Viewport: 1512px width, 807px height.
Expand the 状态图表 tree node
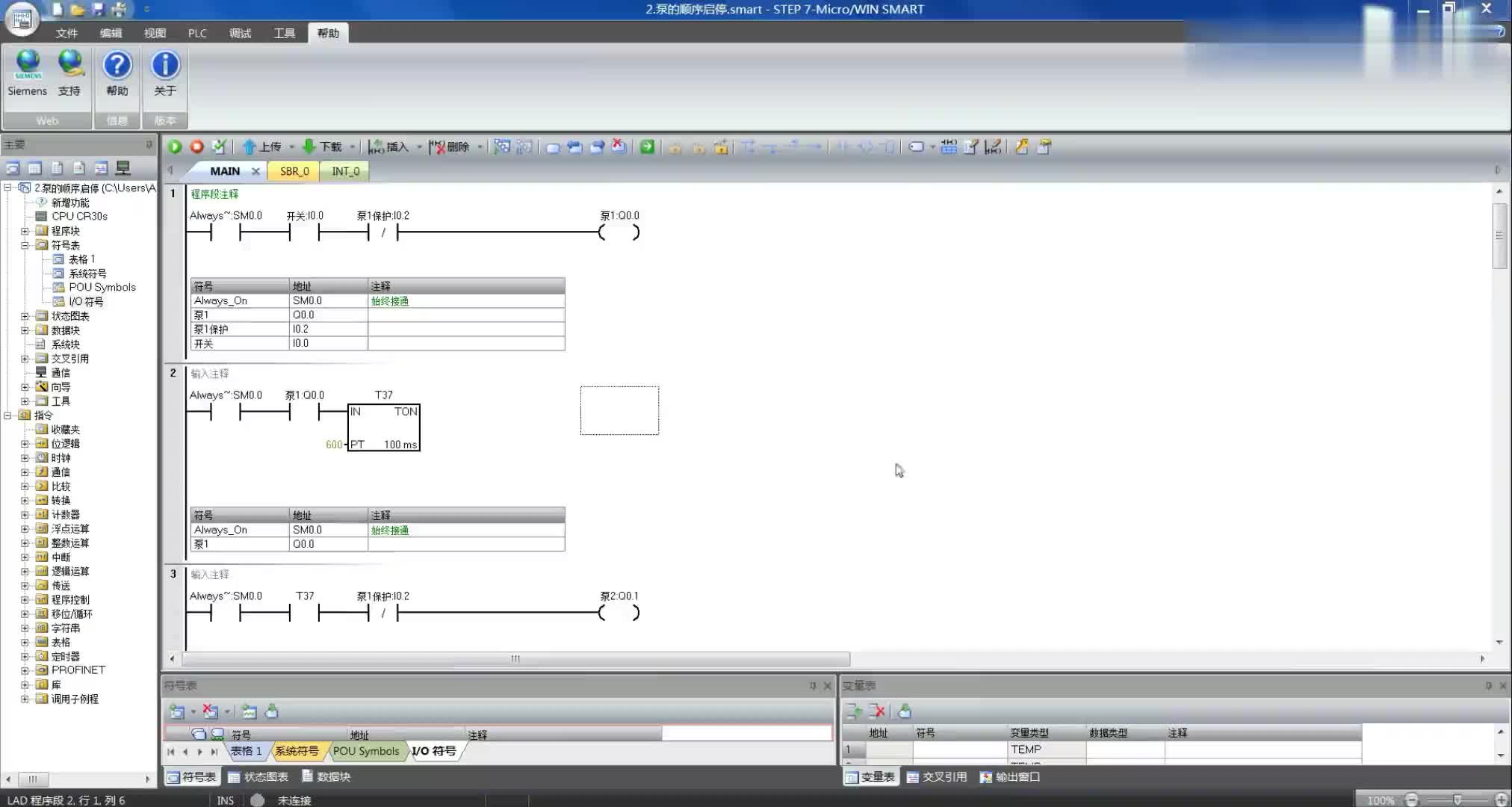tap(25, 316)
